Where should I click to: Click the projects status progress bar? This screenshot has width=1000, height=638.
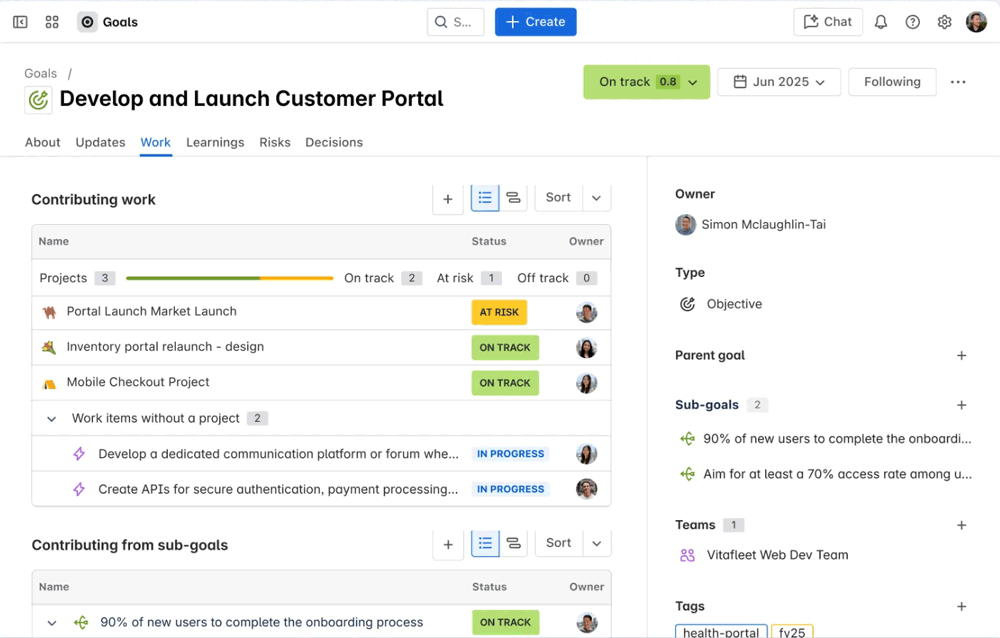pos(230,278)
